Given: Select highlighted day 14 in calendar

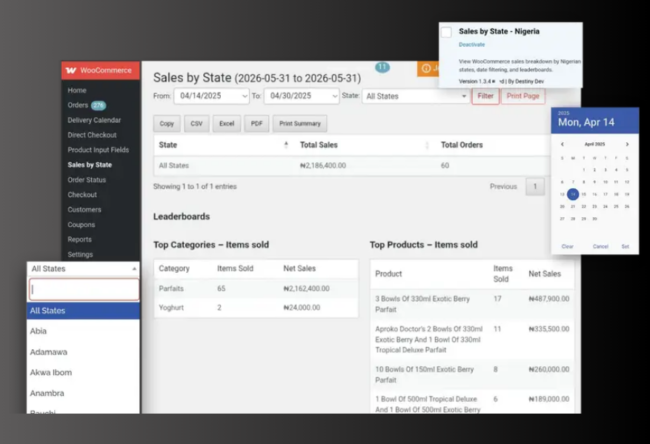Looking at the screenshot, I should point(573,194).
